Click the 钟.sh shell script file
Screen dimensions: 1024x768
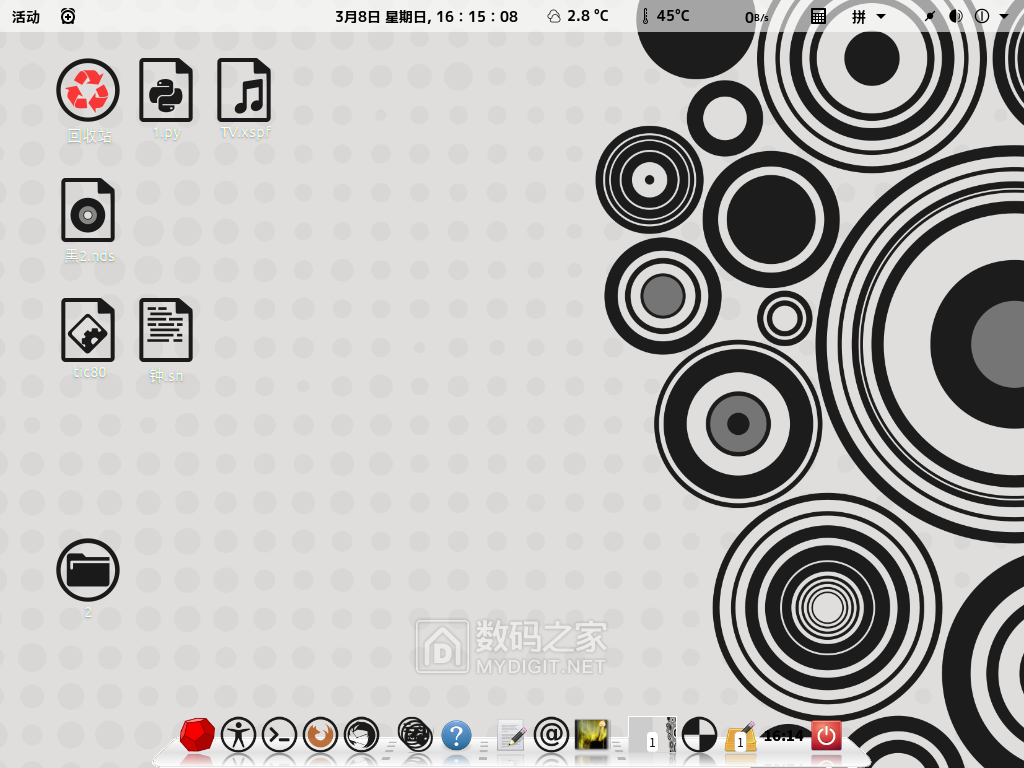tap(166, 331)
